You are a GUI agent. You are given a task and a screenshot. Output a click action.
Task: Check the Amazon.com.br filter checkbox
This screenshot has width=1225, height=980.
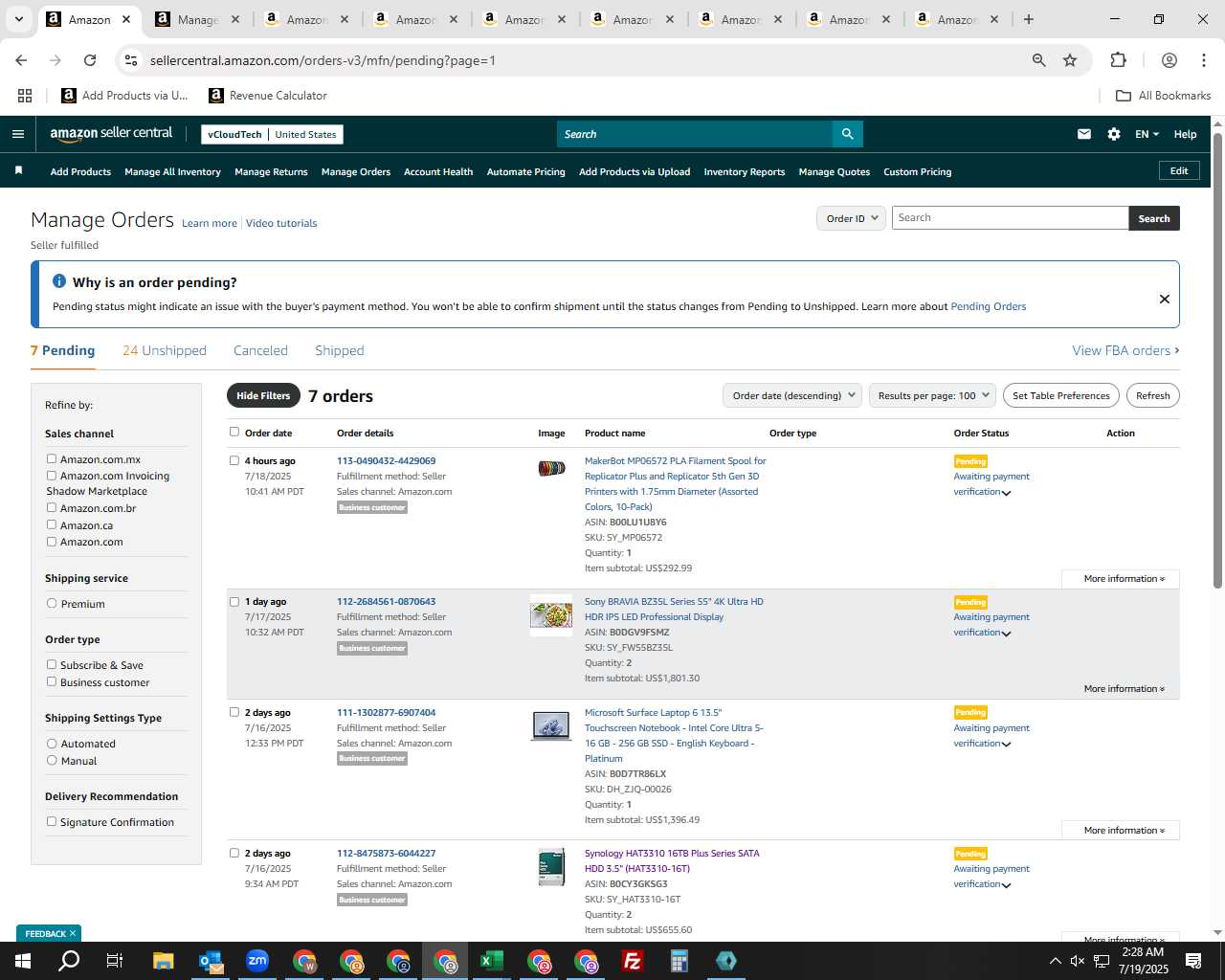pyautogui.click(x=52, y=507)
